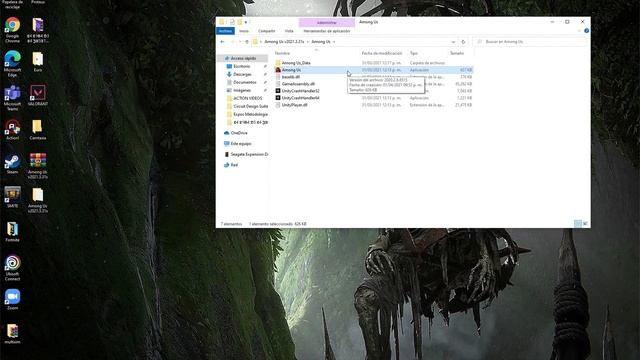
Task: Open Inicio ribbon tab
Action: tap(244, 31)
